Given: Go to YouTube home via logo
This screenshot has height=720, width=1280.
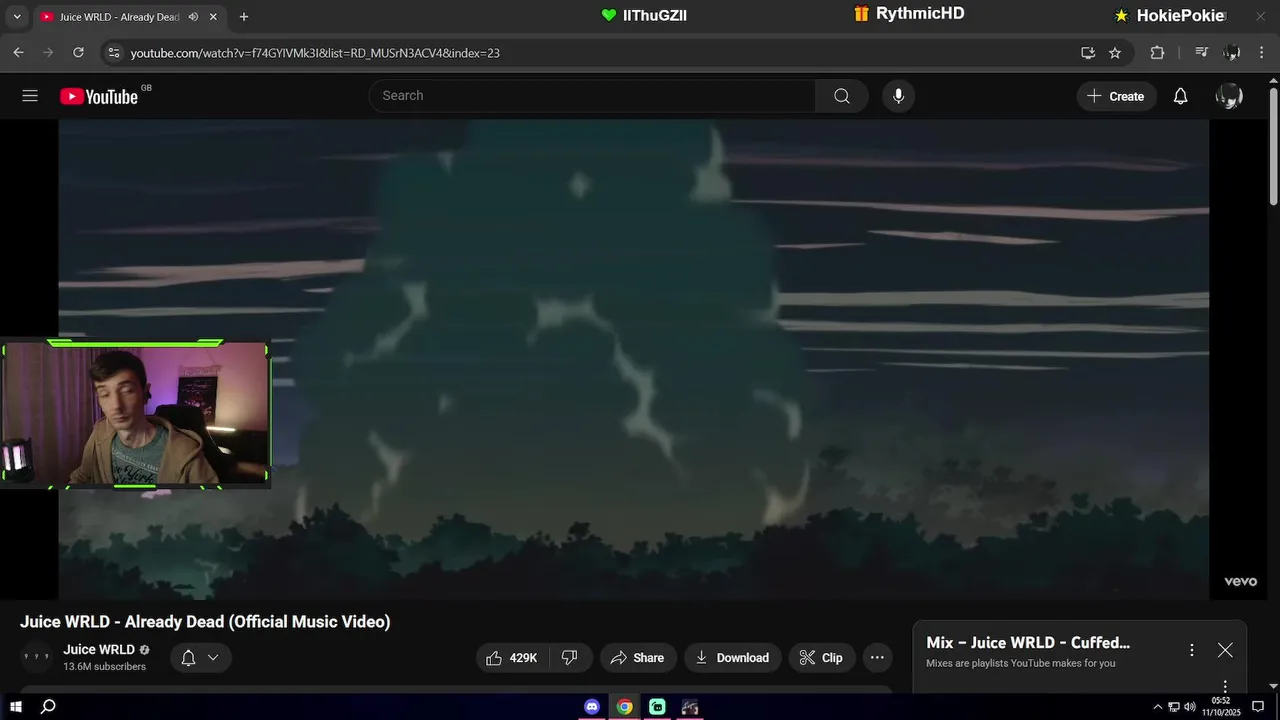Looking at the screenshot, I should point(99,96).
